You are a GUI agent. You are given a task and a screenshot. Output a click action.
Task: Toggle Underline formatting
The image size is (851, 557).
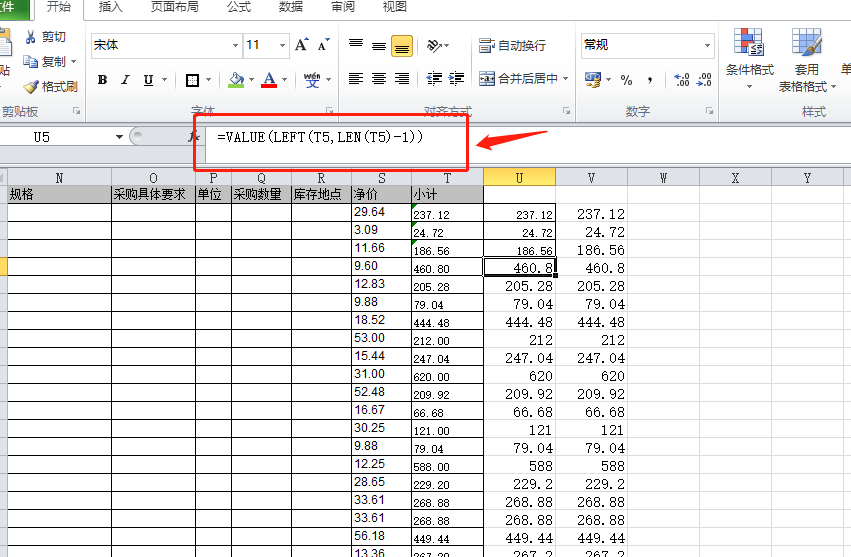pyautogui.click(x=148, y=80)
